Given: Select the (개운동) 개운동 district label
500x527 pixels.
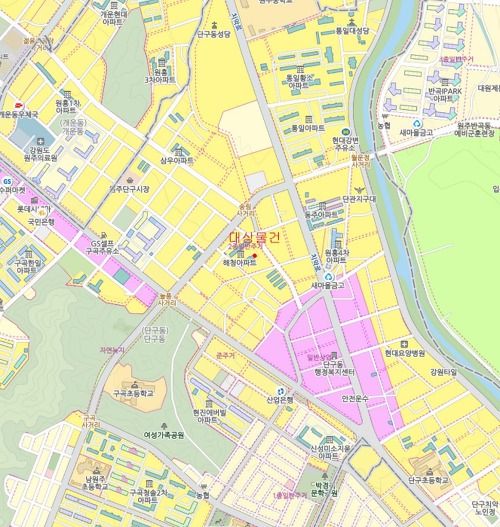Looking at the screenshot, I should coord(73,127).
